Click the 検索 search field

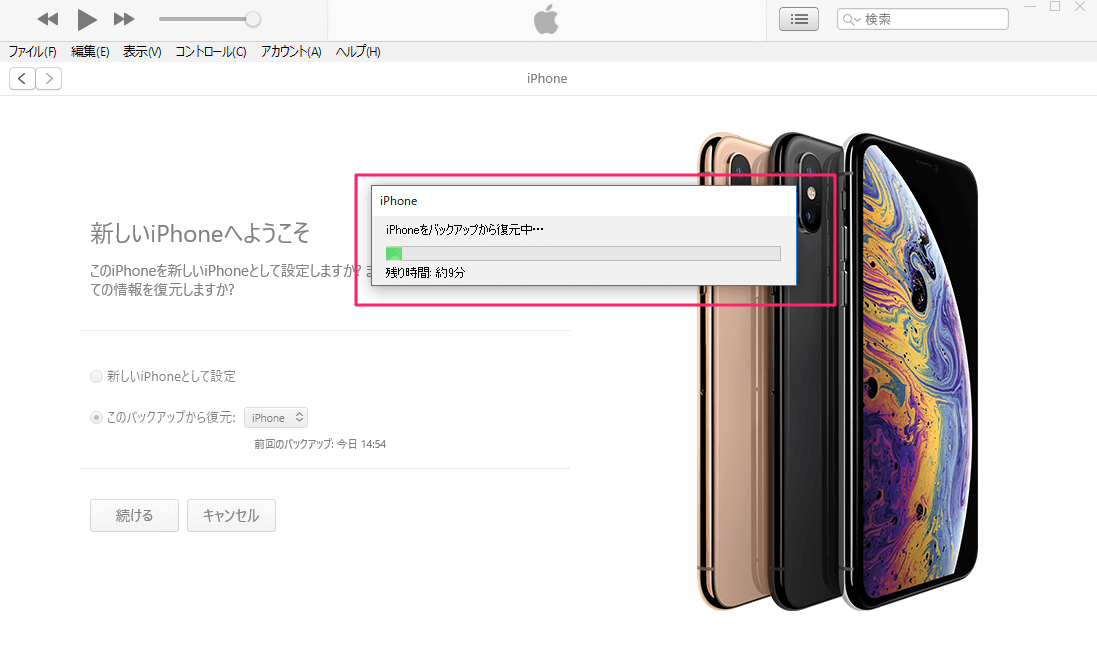click(x=923, y=20)
